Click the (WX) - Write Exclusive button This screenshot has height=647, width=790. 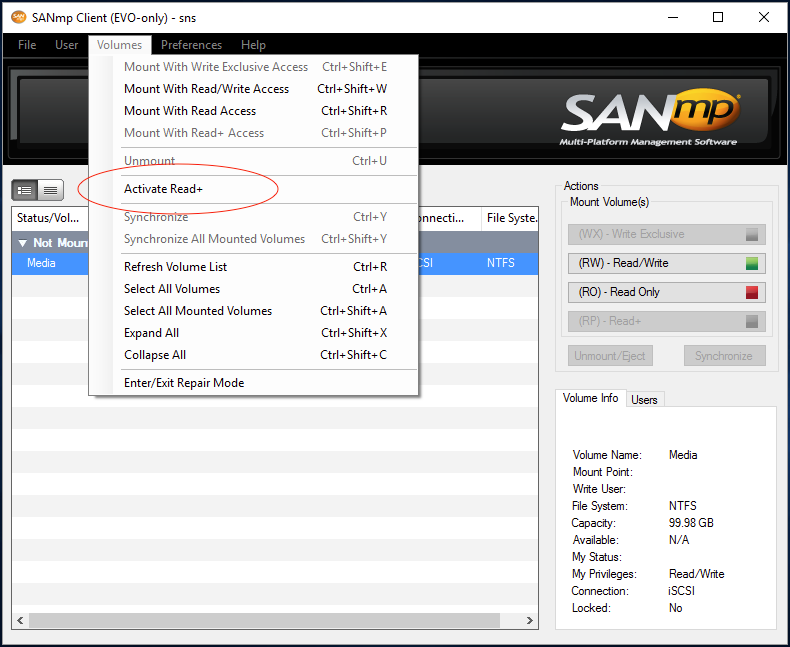coord(667,234)
